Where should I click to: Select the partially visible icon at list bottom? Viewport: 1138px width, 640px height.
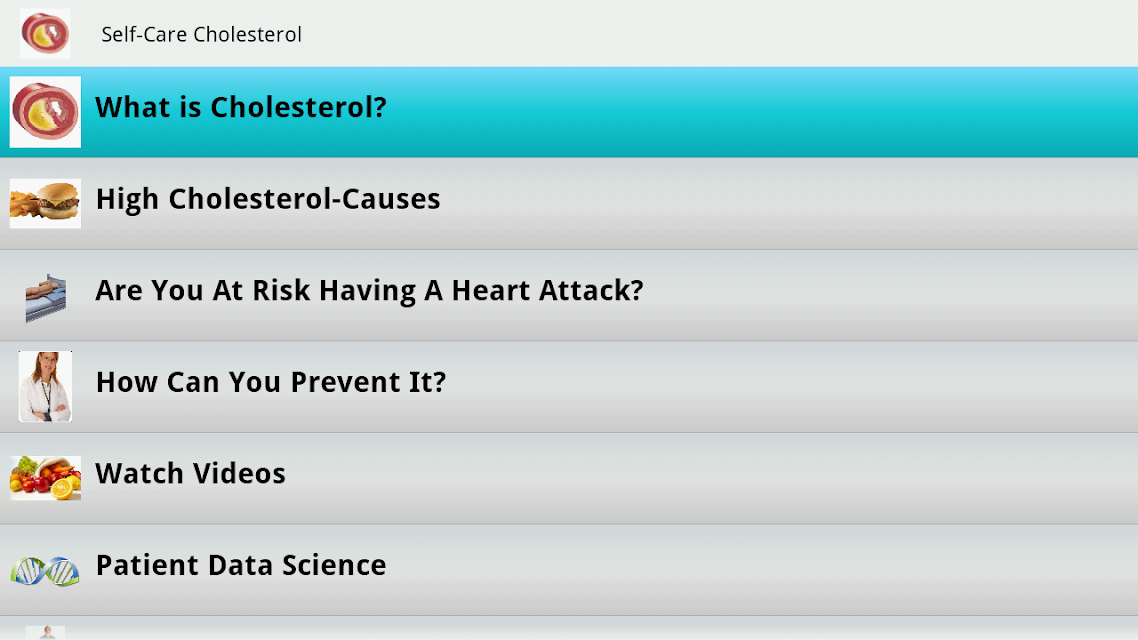coord(45,633)
